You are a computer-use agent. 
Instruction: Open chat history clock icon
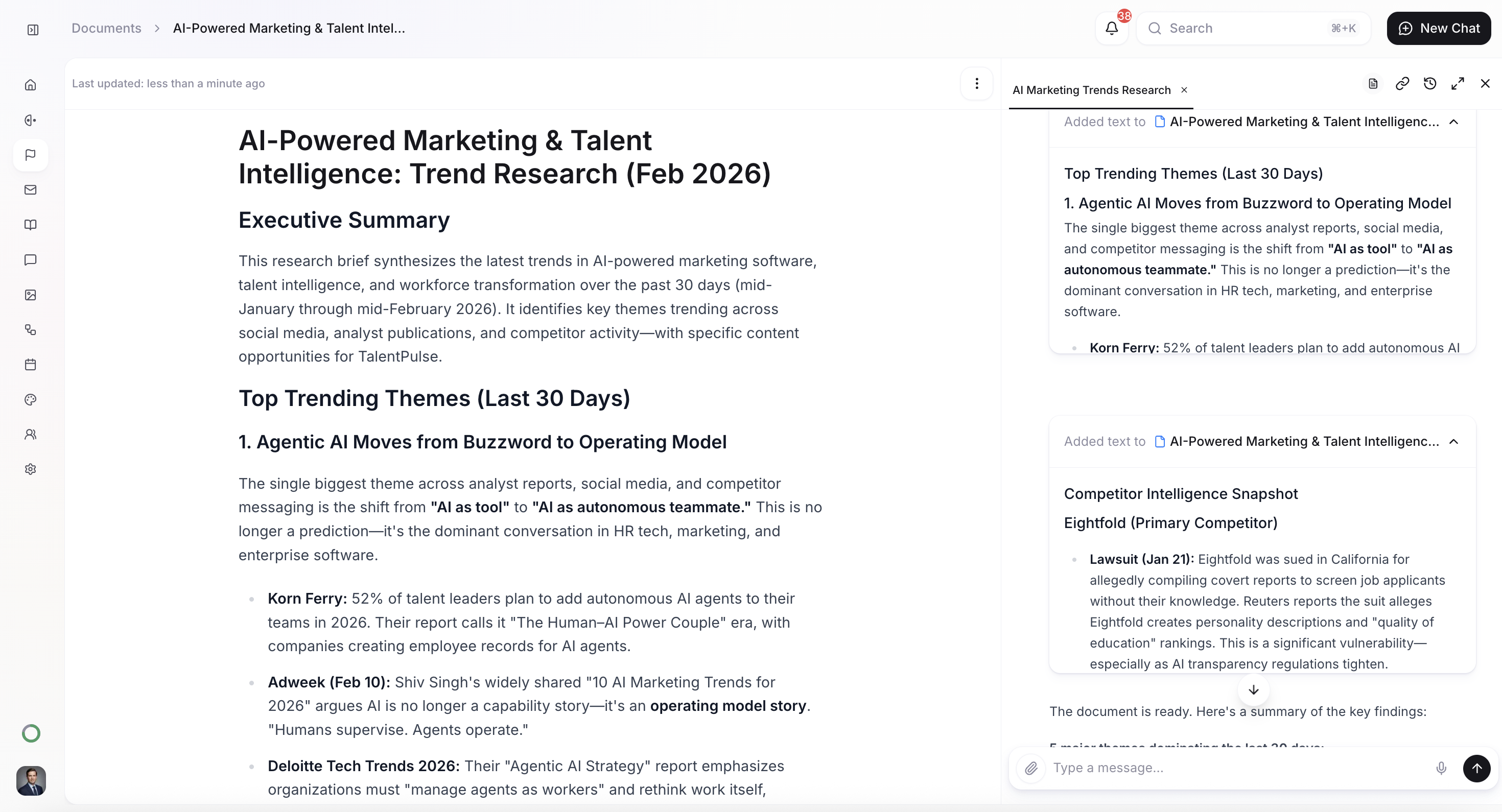tap(1429, 84)
